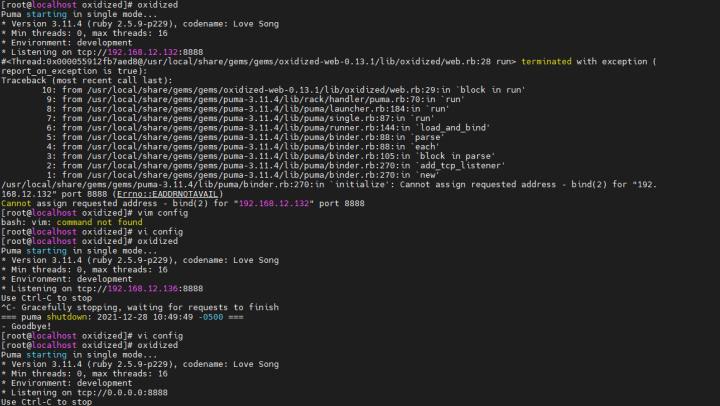The height and width of the screenshot is (406, 720).
Task: Click the '- Goodbye!' line
Action: [x=26, y=326]
